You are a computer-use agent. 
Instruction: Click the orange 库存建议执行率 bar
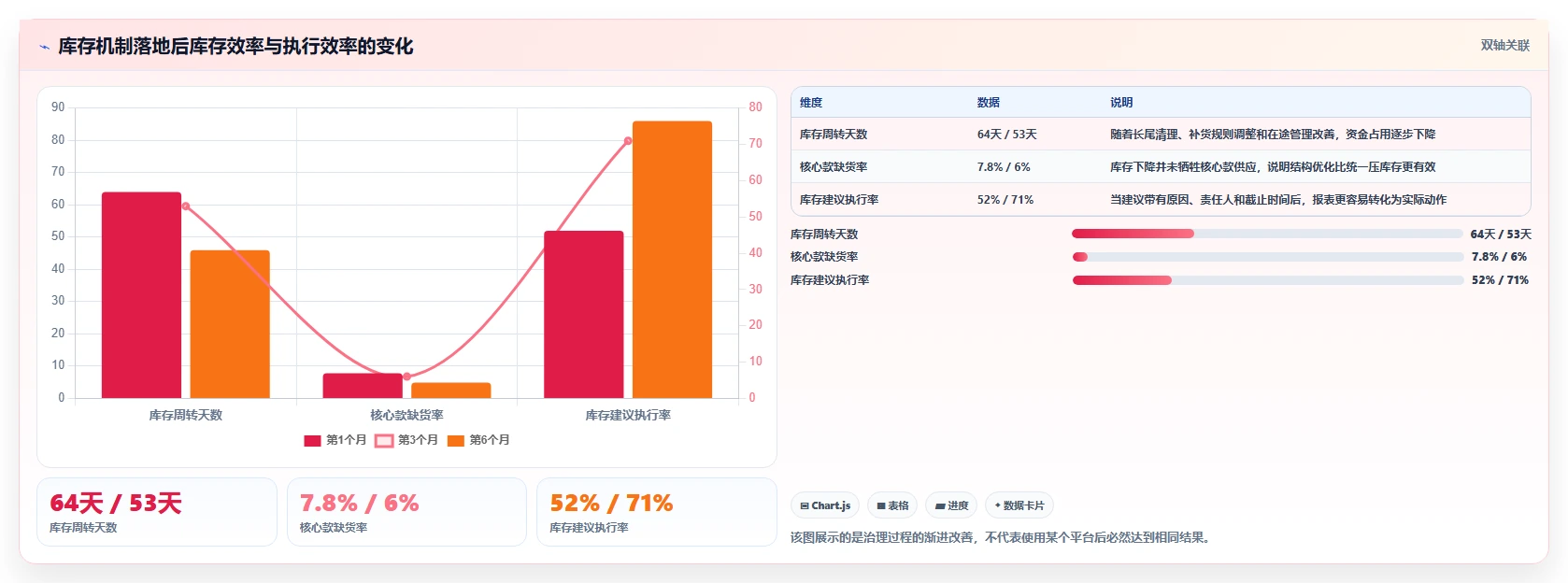pos(672,260)
